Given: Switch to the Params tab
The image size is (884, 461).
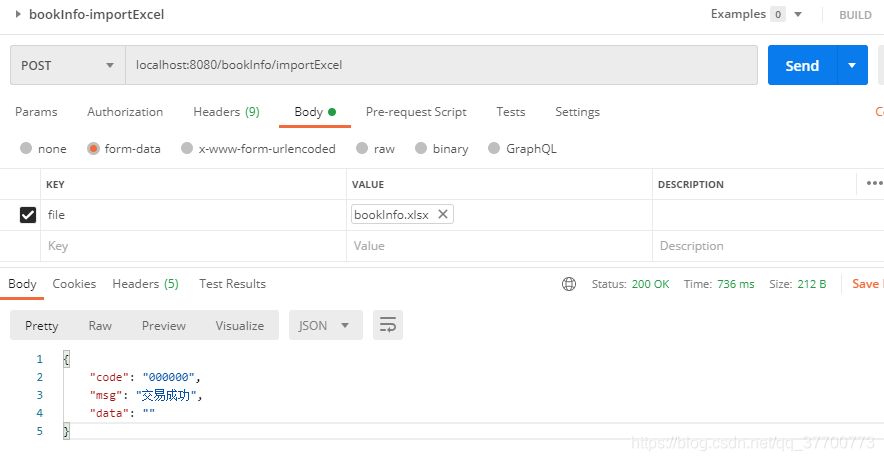Looking at the screenshot, I should point(36,112).
